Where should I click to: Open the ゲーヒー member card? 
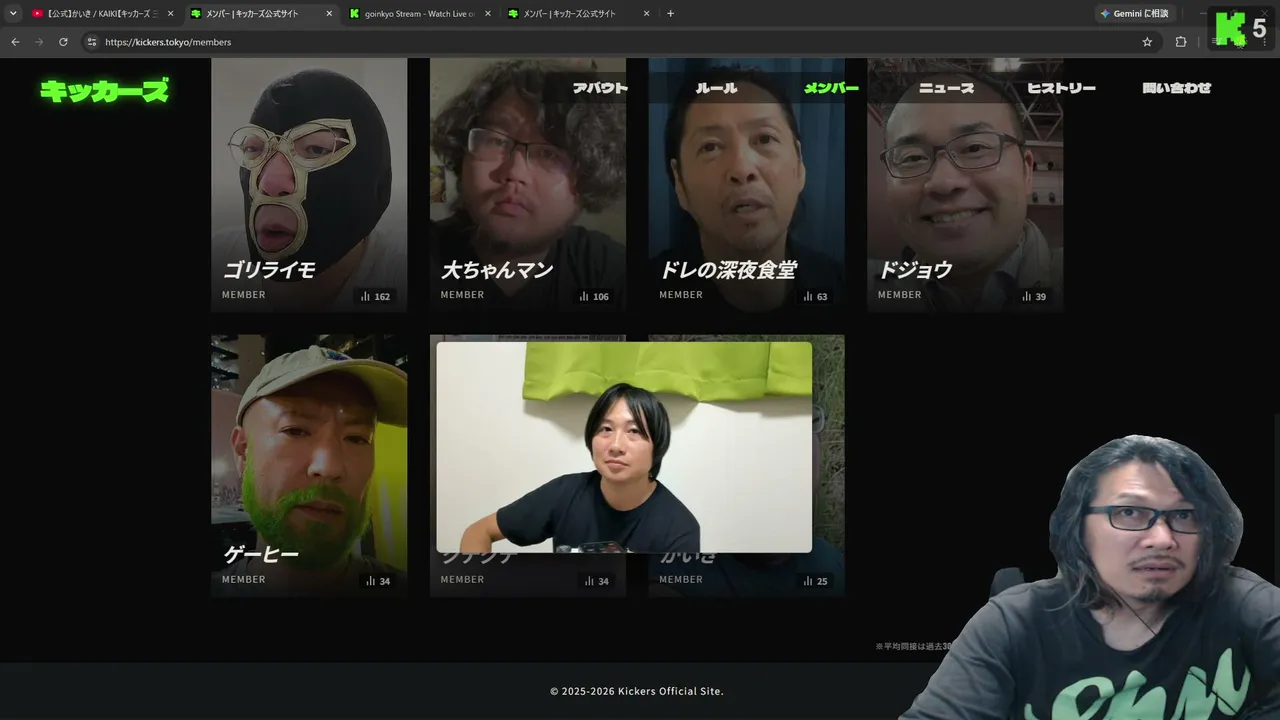[309, 466]
